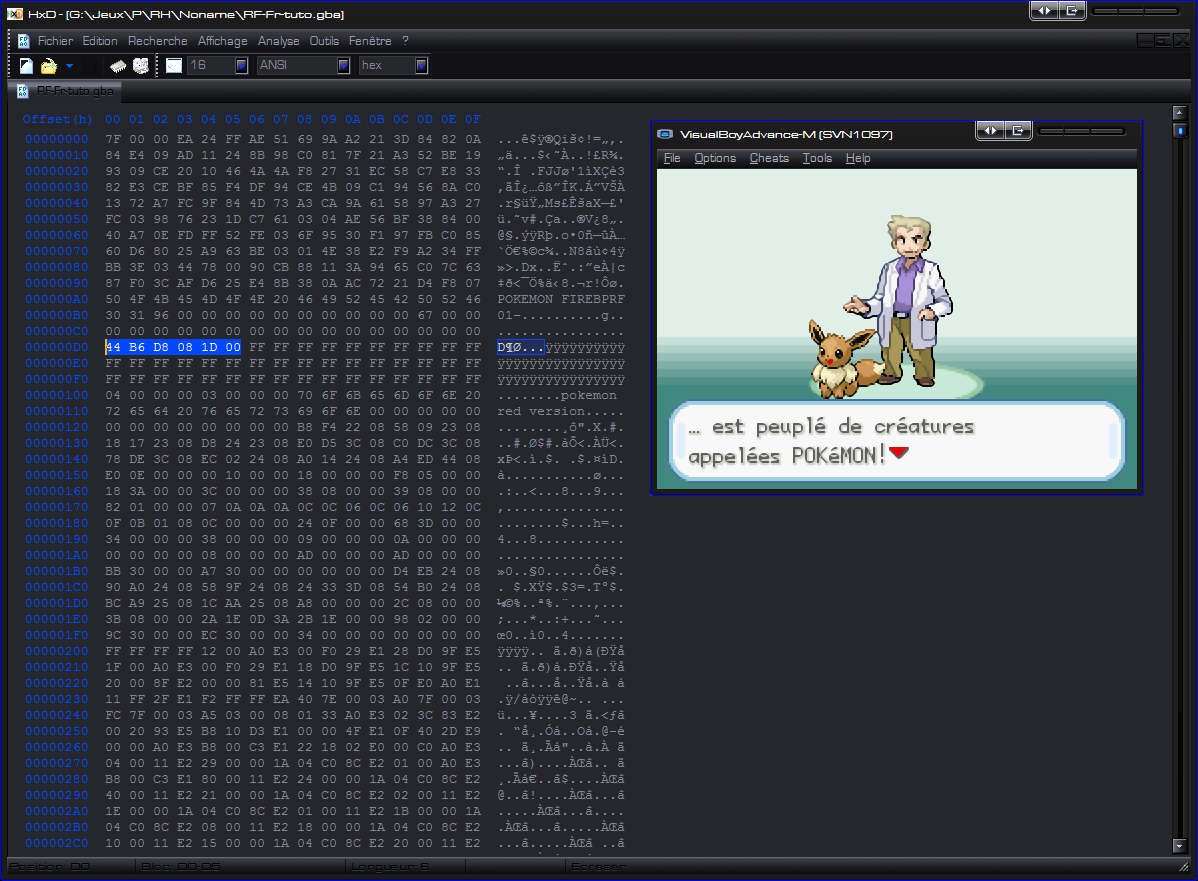
Task: Click the Offset(h) column header
Action: point(57,119)
